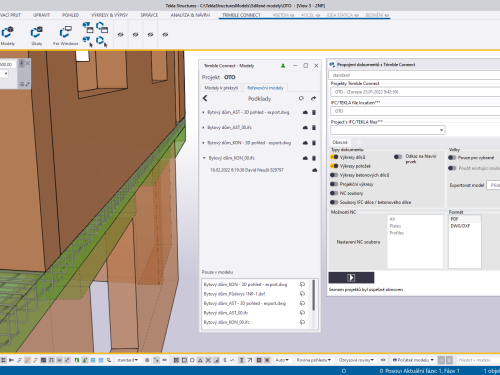Enable the NC soubory toggle

334,193
